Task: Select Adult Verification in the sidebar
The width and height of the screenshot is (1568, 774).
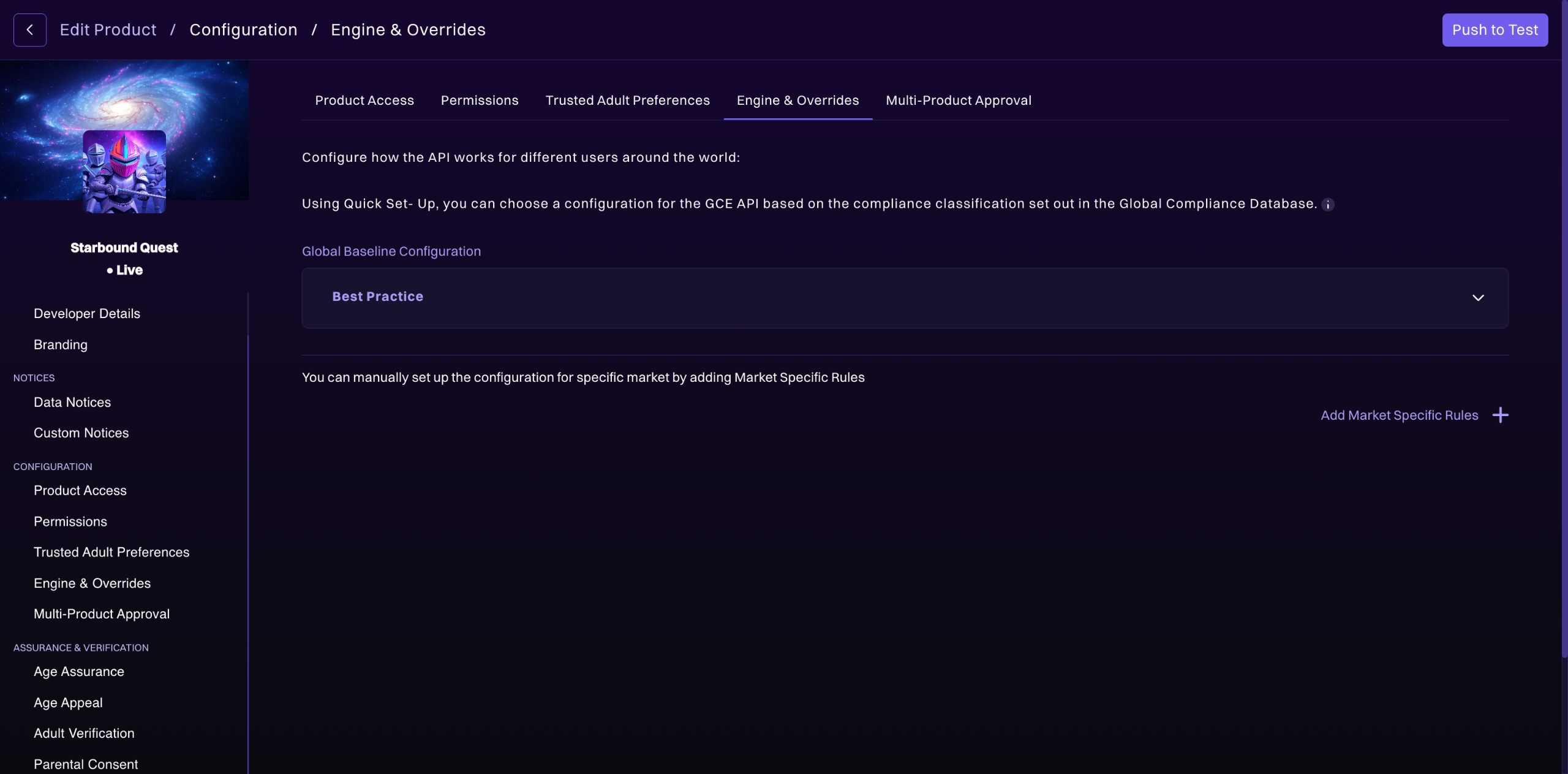Action: pyautogui.click(x=84, y=734)
